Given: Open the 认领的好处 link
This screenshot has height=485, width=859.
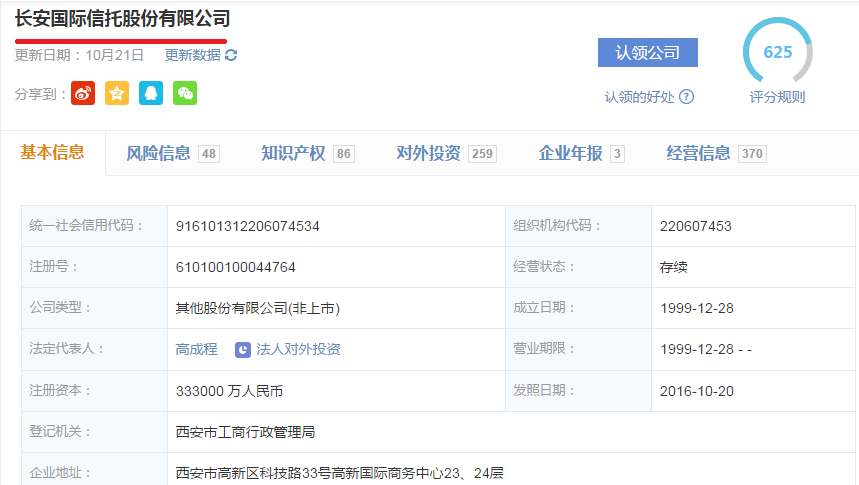Looking at the screenshot, I should point(639,97).
